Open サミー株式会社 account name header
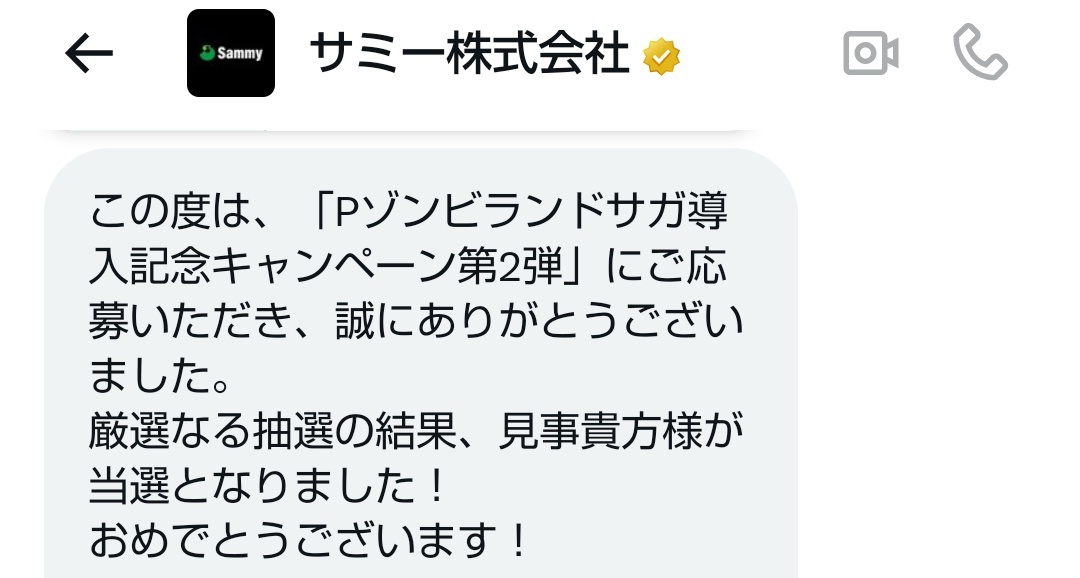 (x=470, y=54)
